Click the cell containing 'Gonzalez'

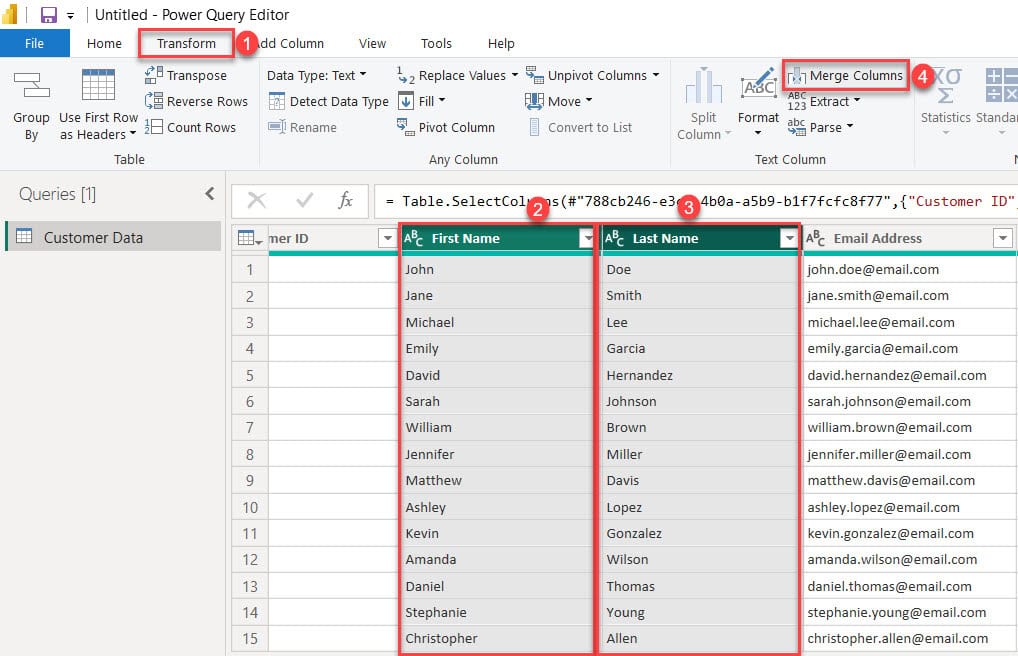point(699,533)
